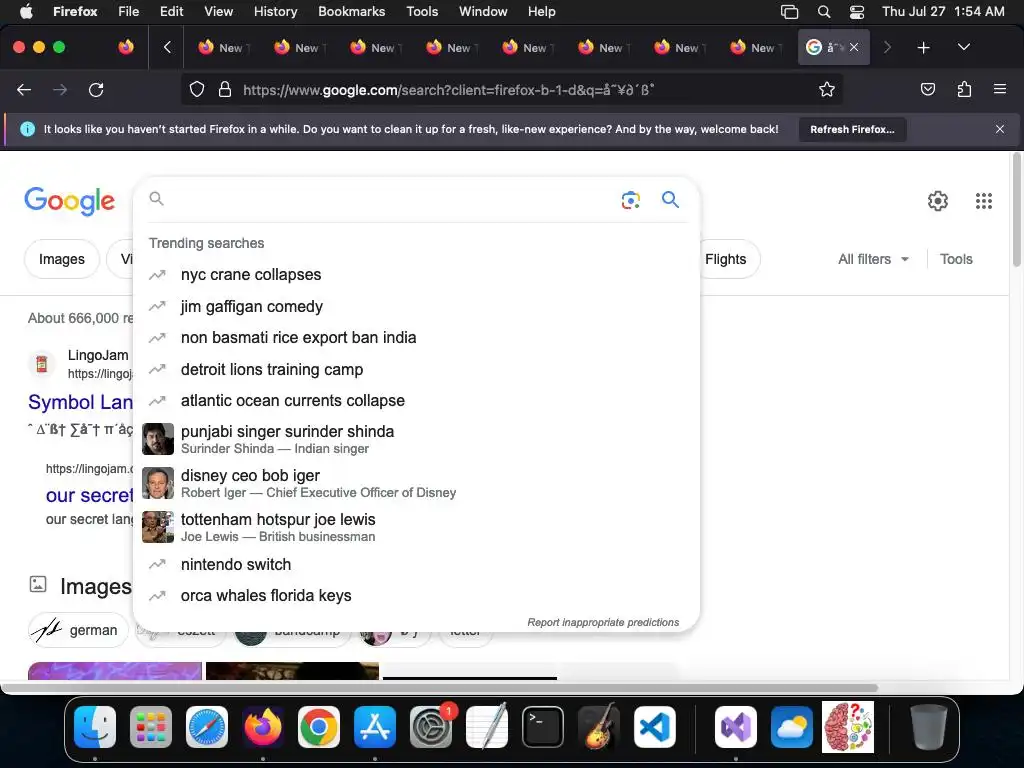Click the site security padlock icon

pyautogui.click(x=225, y=89)
